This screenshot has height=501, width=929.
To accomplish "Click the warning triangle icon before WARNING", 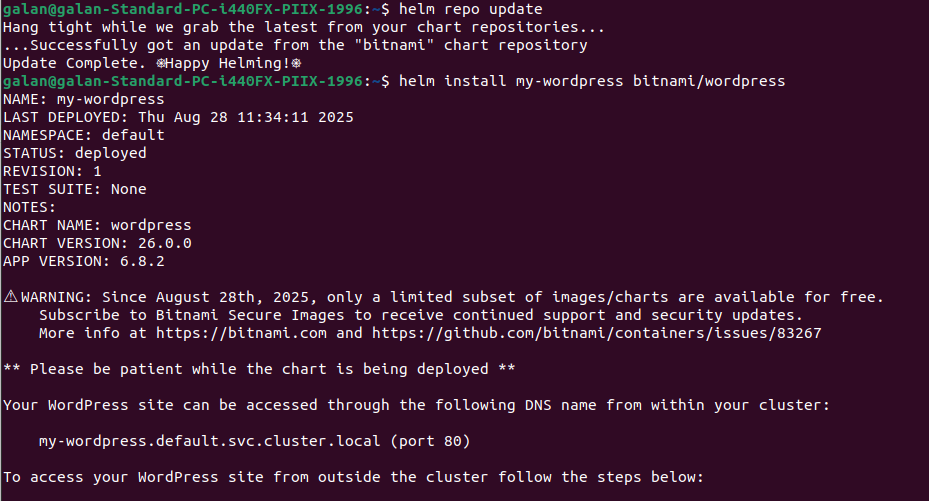I will pyautogui.click(x=11, y=296).
